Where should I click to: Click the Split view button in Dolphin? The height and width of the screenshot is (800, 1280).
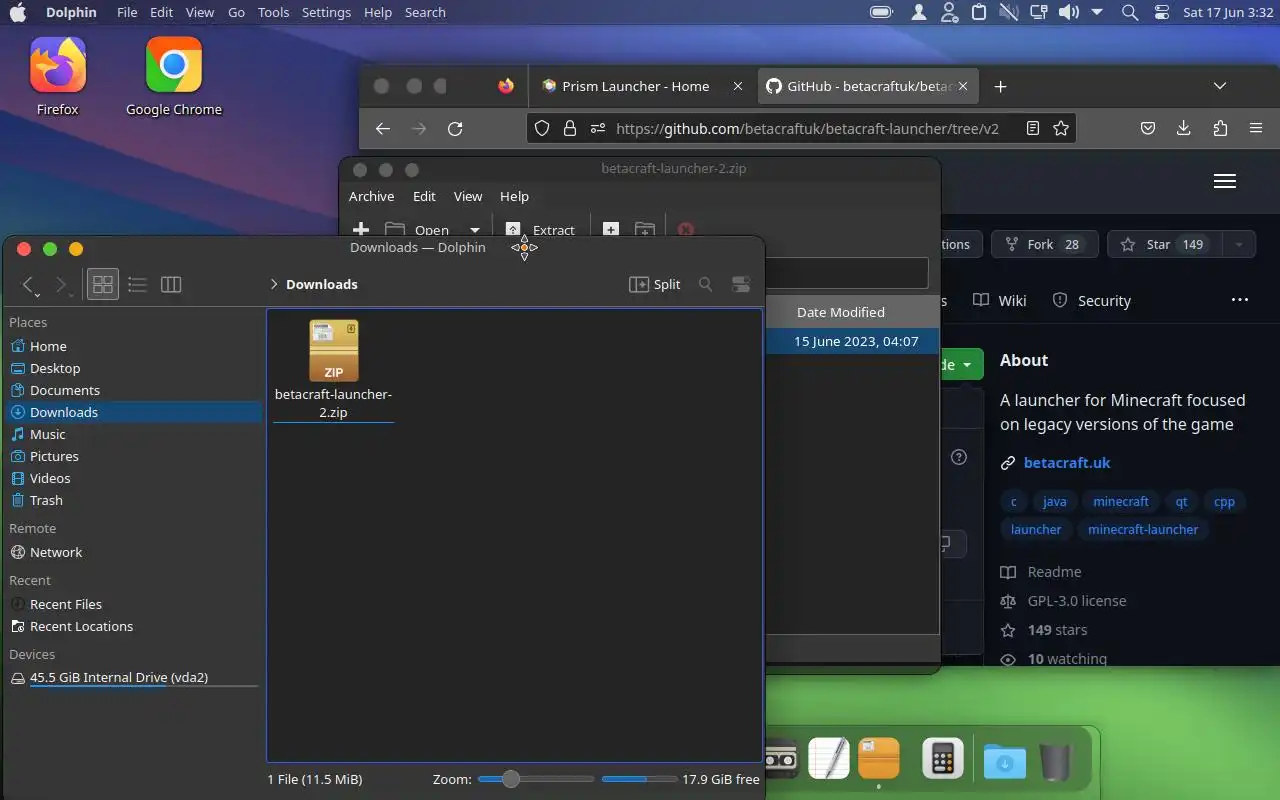[655, 285]
